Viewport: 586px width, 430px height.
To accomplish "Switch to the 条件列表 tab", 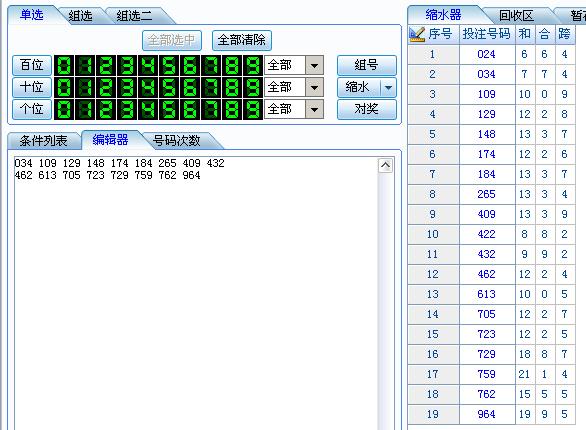I will pos(43,141).
